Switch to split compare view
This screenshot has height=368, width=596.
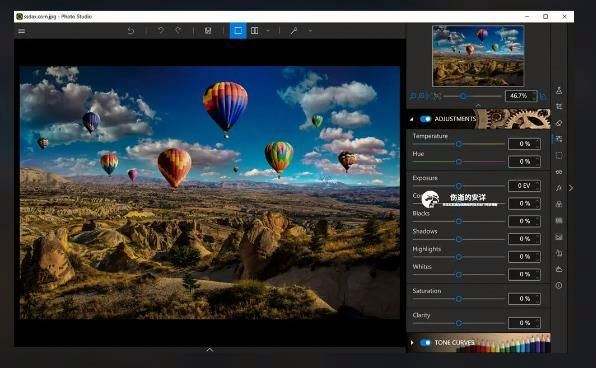click(x=255, y=30)
